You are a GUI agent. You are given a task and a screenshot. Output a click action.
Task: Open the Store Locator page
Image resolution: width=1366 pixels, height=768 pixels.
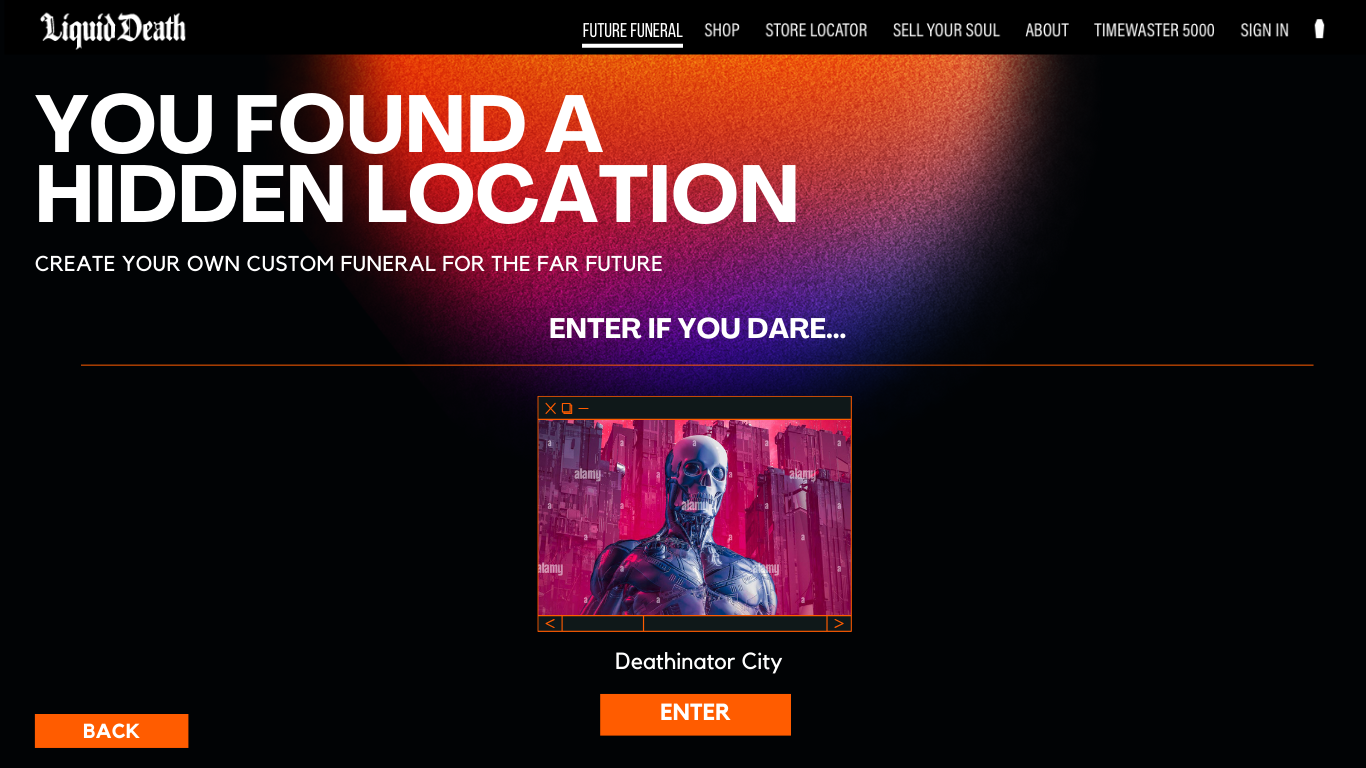click(816, 30)
